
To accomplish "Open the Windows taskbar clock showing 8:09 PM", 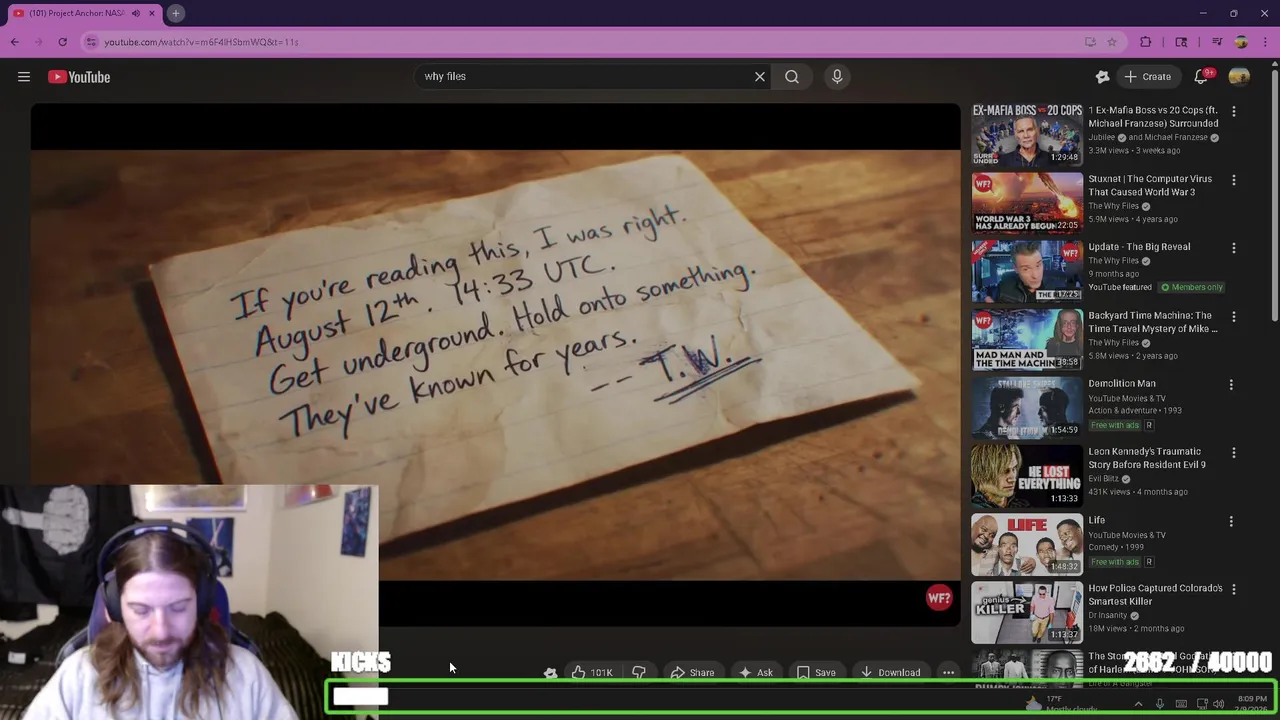I will tap(1252, 704).
